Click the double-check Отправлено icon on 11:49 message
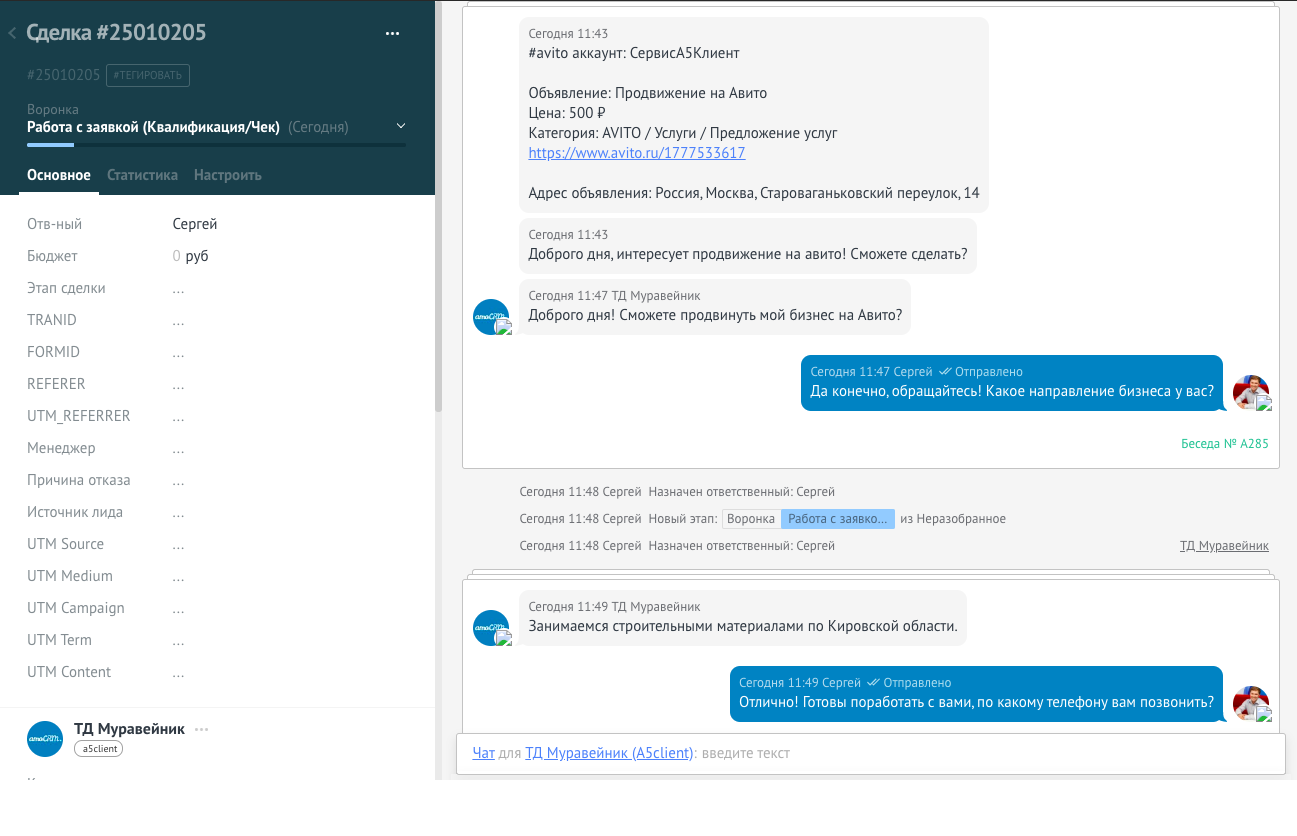The height and width of the screenshot is (836, 1297). [x=873, y=683]
